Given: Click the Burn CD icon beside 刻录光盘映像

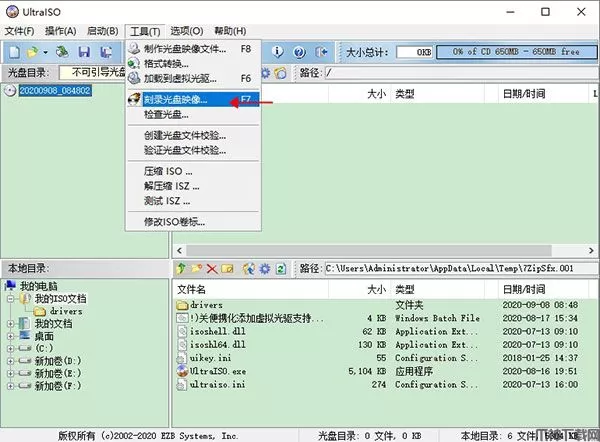Looking at the screenshot, I should click(x=134, y=99).
